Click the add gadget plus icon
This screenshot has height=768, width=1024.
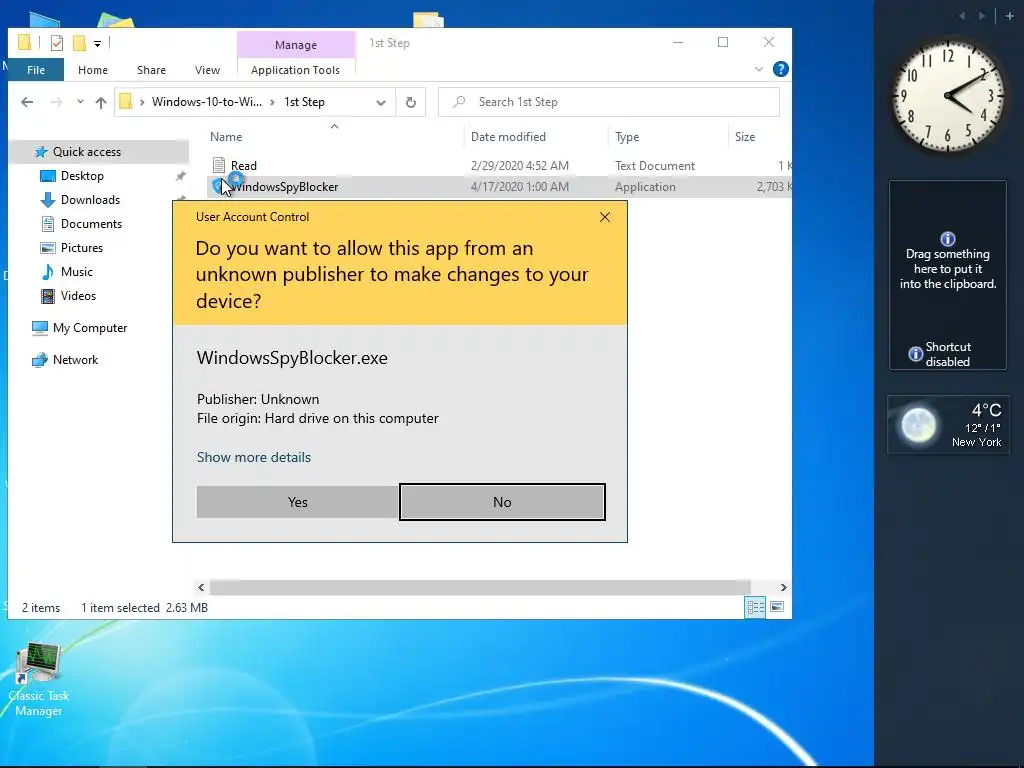(1010, 16)
